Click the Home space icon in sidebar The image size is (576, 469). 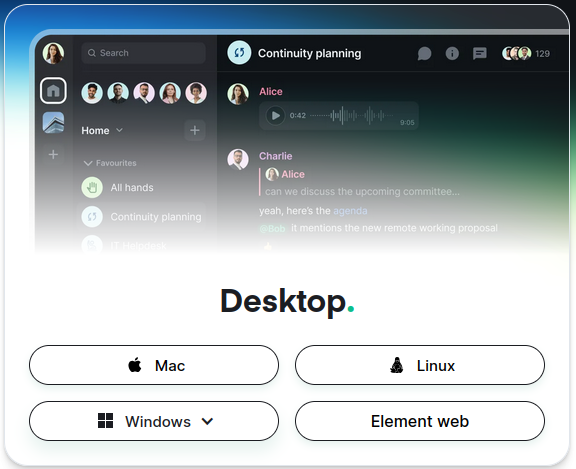(53, 90)
